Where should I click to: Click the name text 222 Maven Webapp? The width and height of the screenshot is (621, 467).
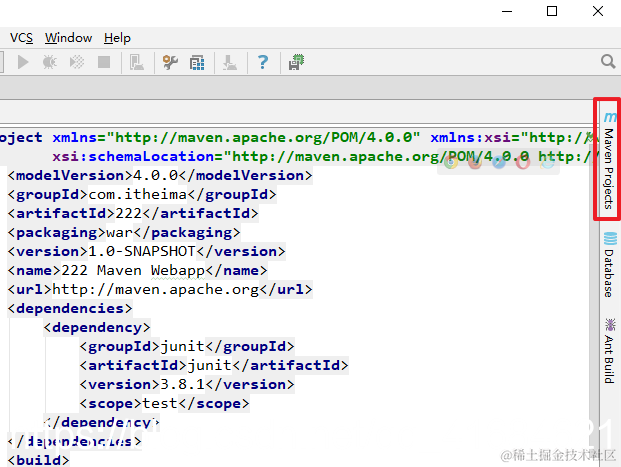coord(133,271)
